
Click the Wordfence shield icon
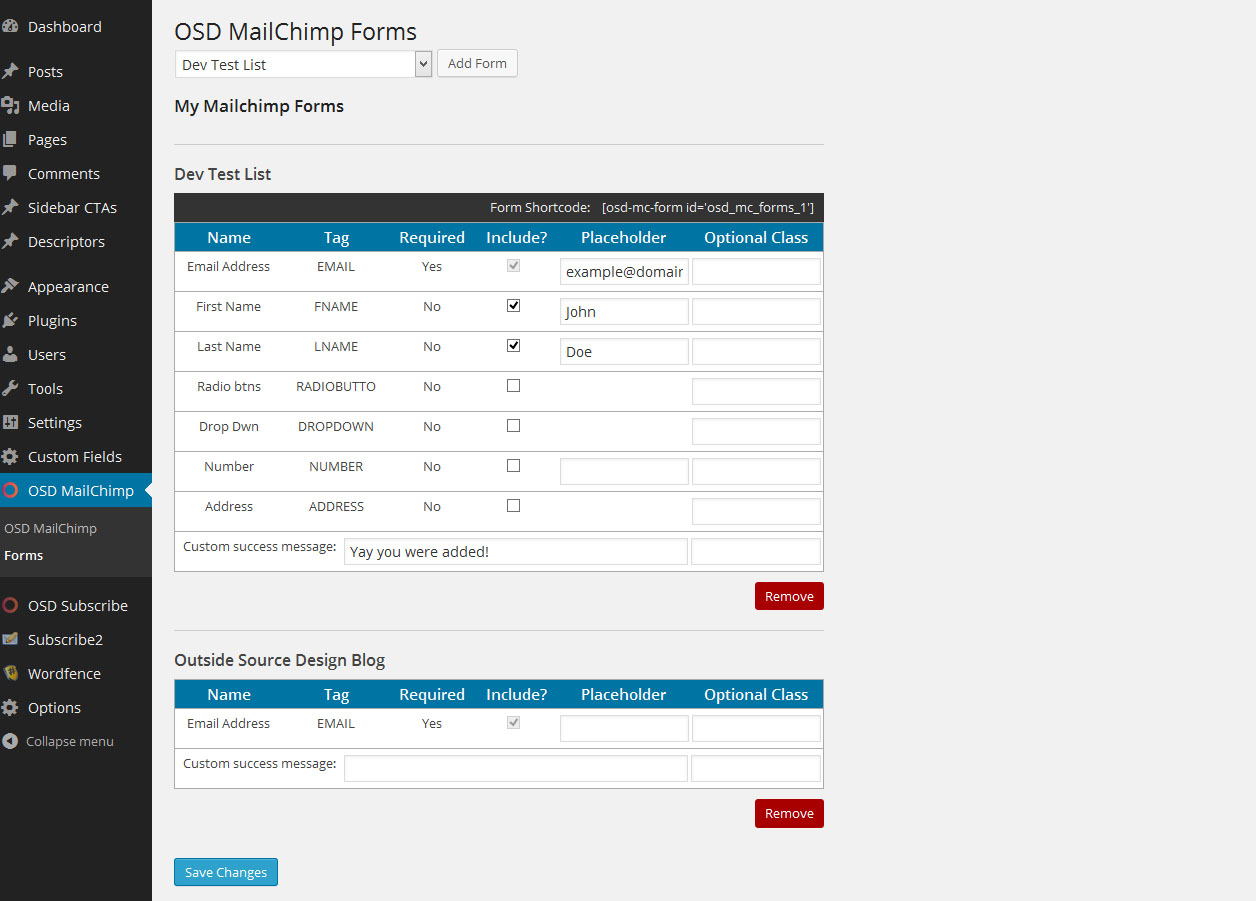coord(10,674)
